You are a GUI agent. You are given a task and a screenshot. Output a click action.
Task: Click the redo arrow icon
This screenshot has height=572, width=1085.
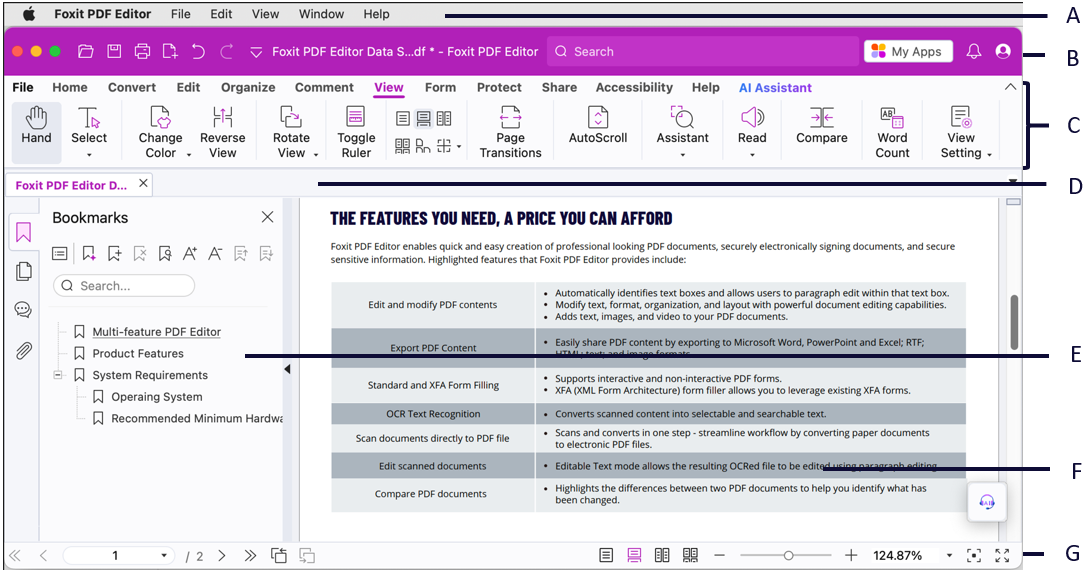pos(226,51)
